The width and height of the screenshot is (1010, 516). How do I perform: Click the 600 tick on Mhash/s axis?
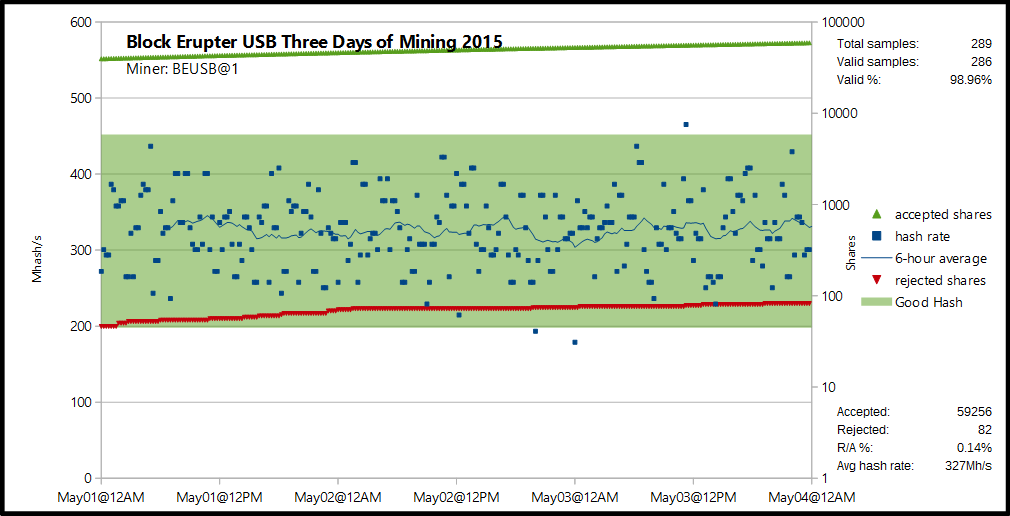click(82, 22)
